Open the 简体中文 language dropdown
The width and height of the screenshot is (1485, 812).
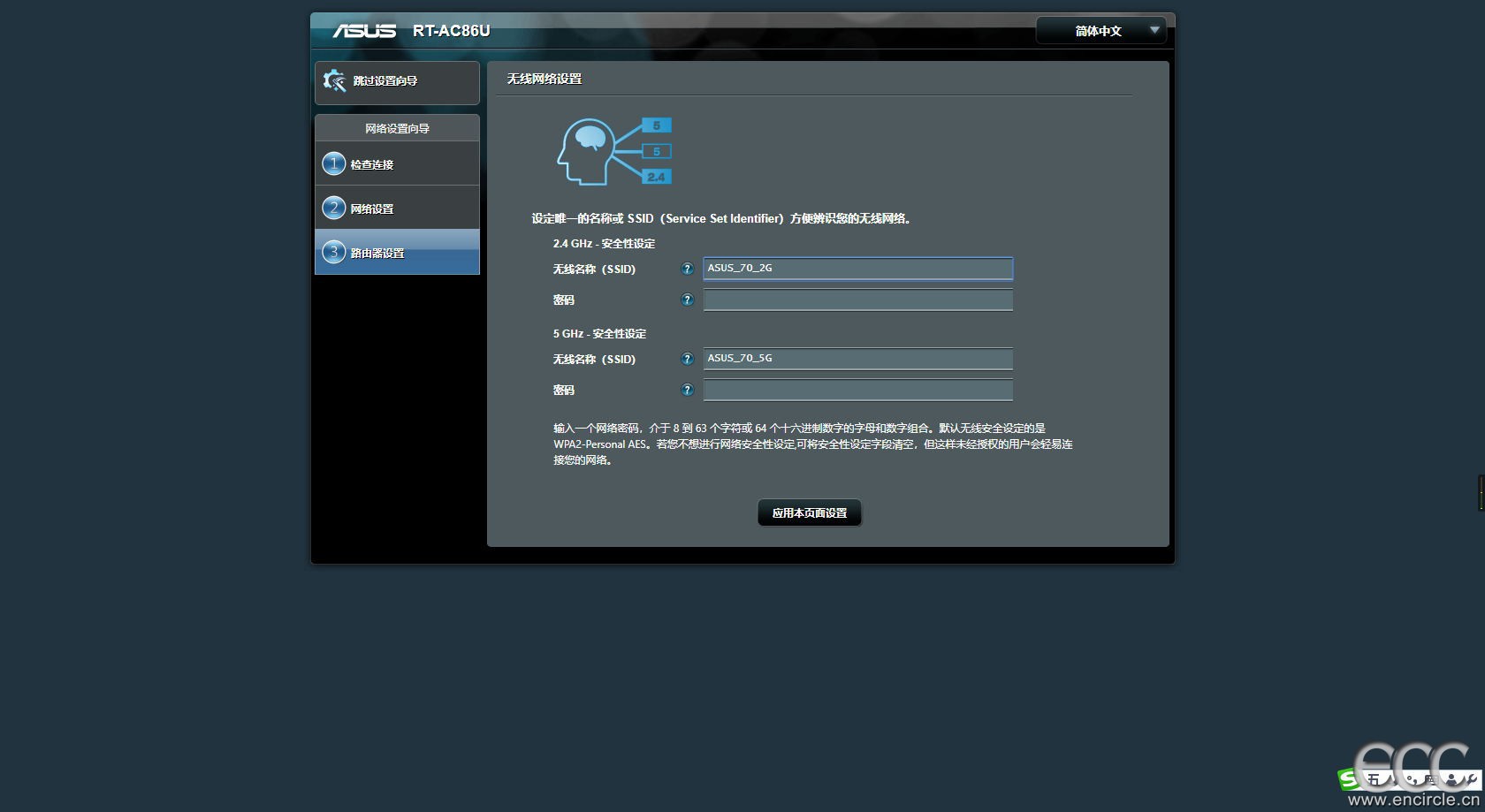1099,31
